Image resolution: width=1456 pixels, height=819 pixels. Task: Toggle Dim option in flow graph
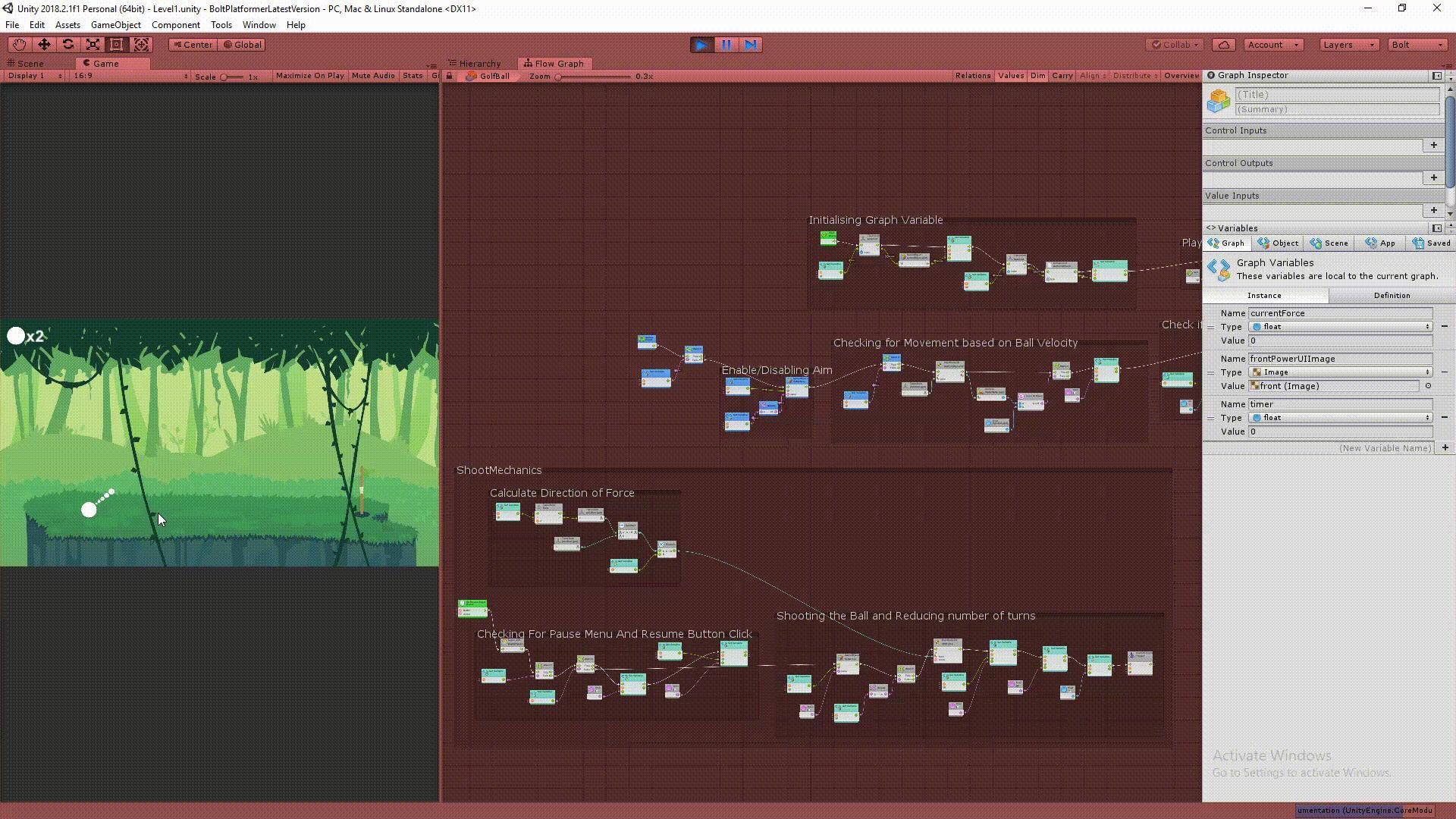pyautogui.click(x=1037, y=76)
